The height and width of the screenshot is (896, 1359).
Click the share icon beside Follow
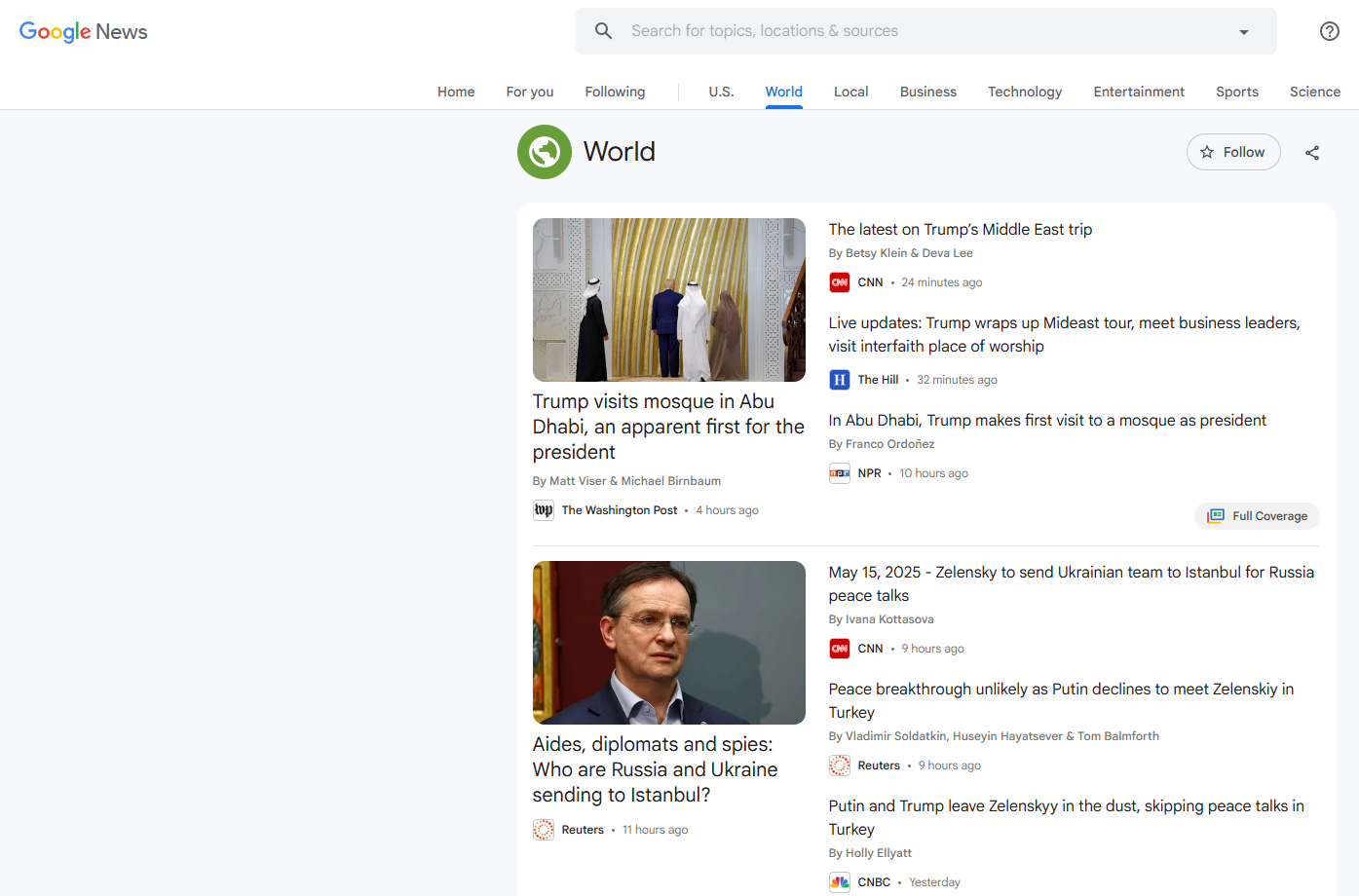click(1312, 153)
